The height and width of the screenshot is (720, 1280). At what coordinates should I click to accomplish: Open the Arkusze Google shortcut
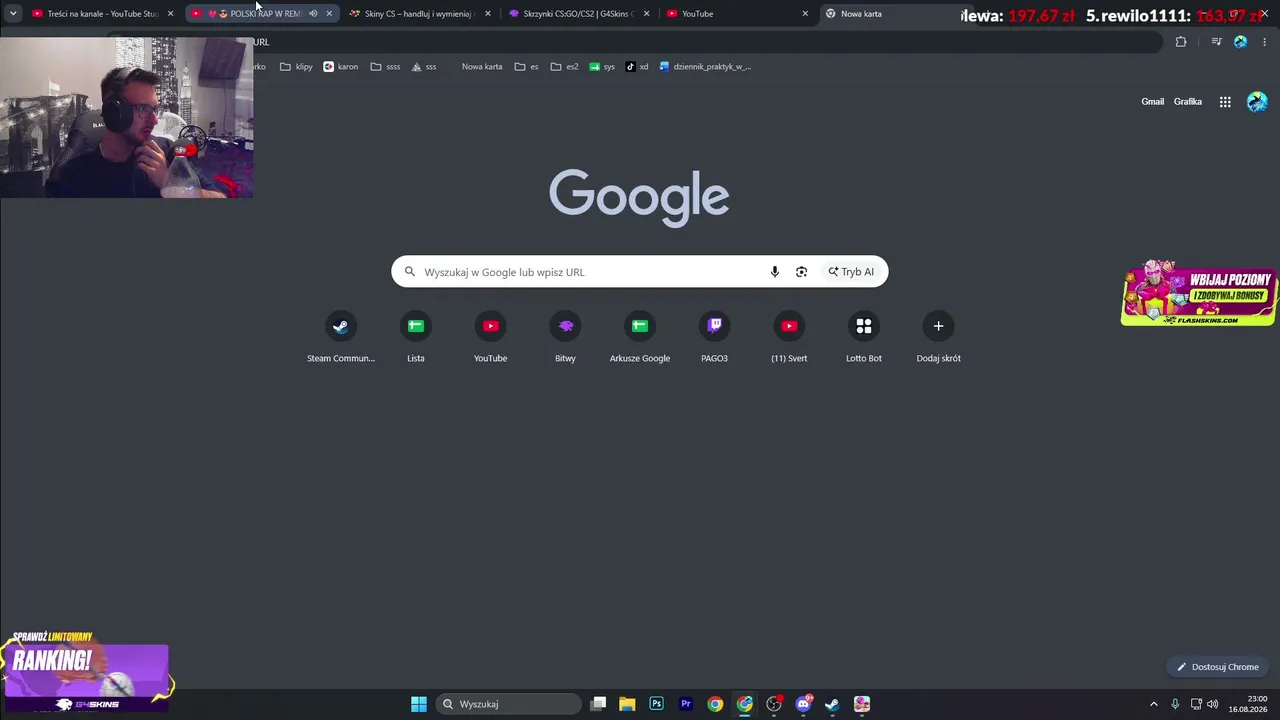click(x=640, y=338)
